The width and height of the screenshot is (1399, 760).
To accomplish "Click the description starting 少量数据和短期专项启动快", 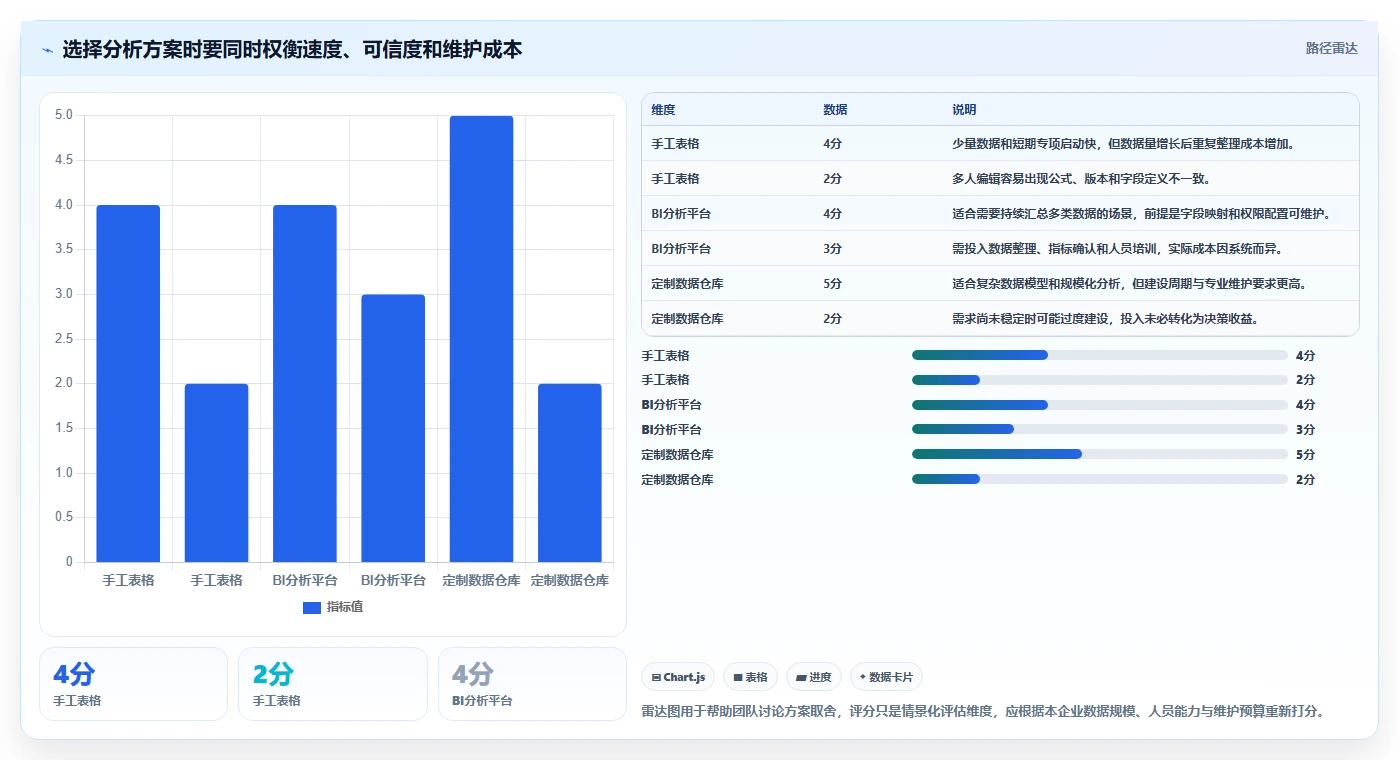I will pyautogui.click(x=1124, y=144).
